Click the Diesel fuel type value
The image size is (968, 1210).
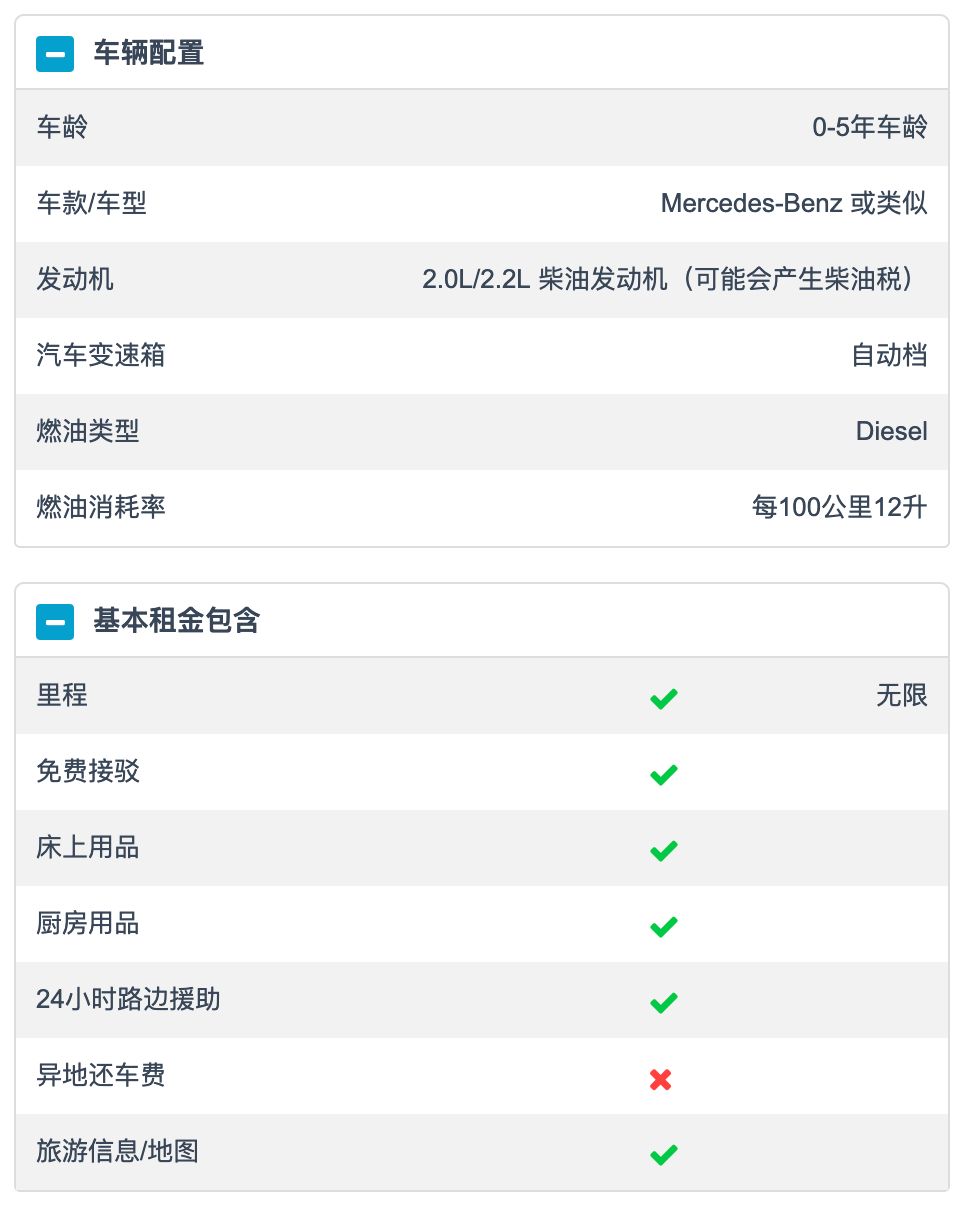pyautogui.click(x=892, y=431)
